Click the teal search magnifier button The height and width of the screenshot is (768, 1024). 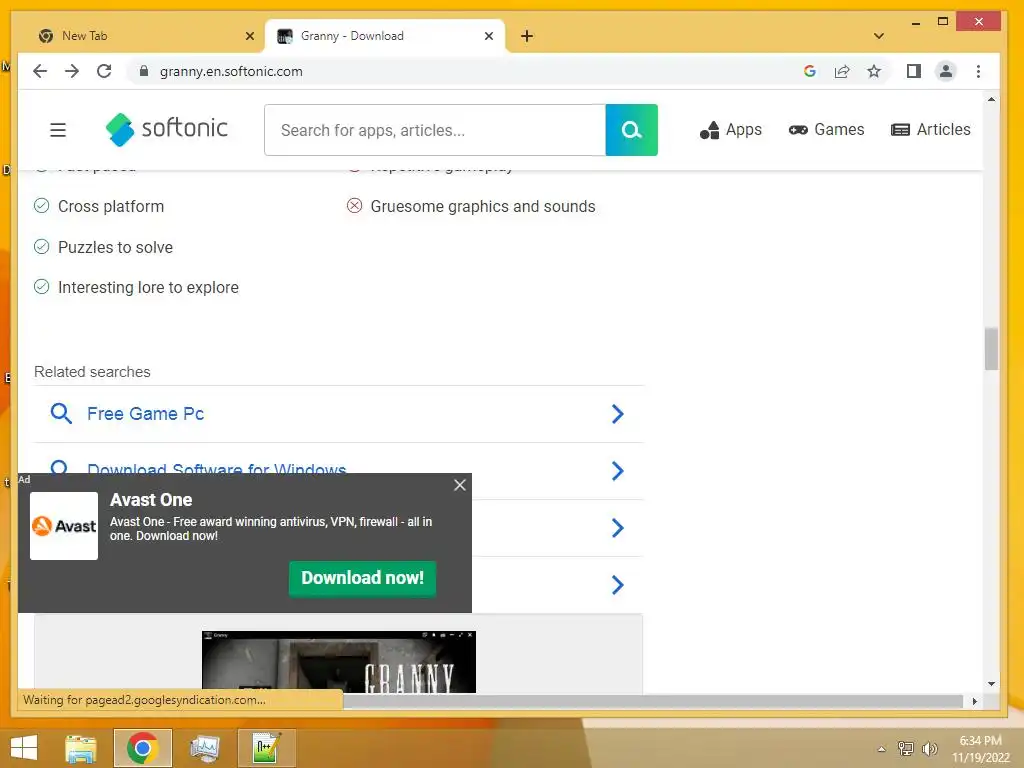coord(632,130)
